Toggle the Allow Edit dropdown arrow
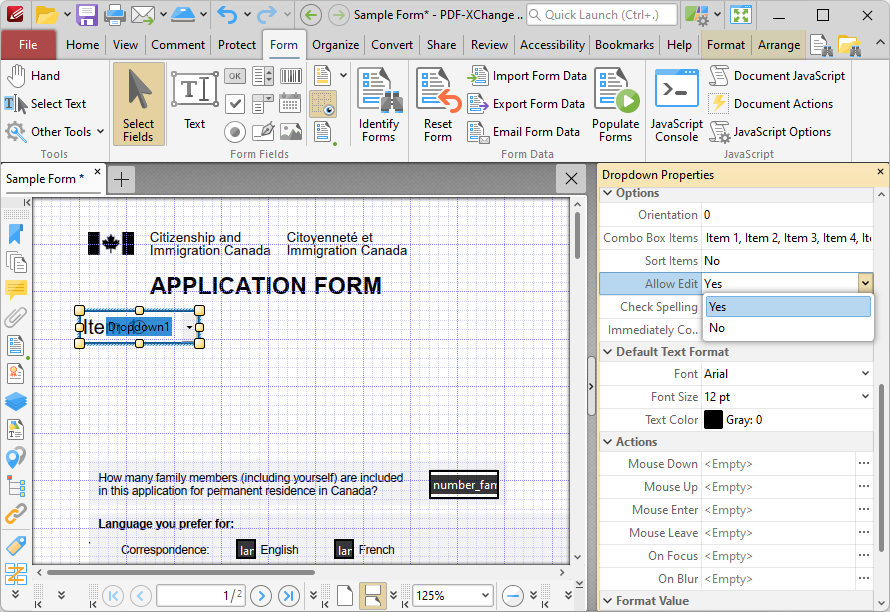Viewport: 890px width, 612px height. (864, 283)
